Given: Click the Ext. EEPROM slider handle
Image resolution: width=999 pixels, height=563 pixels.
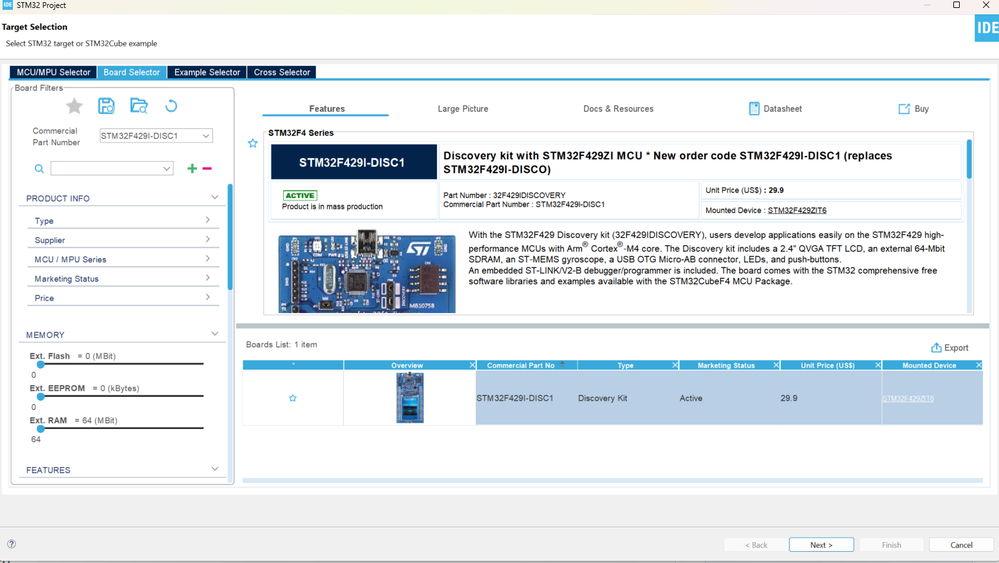Looking at the screenshot, I should pos(41,396).
